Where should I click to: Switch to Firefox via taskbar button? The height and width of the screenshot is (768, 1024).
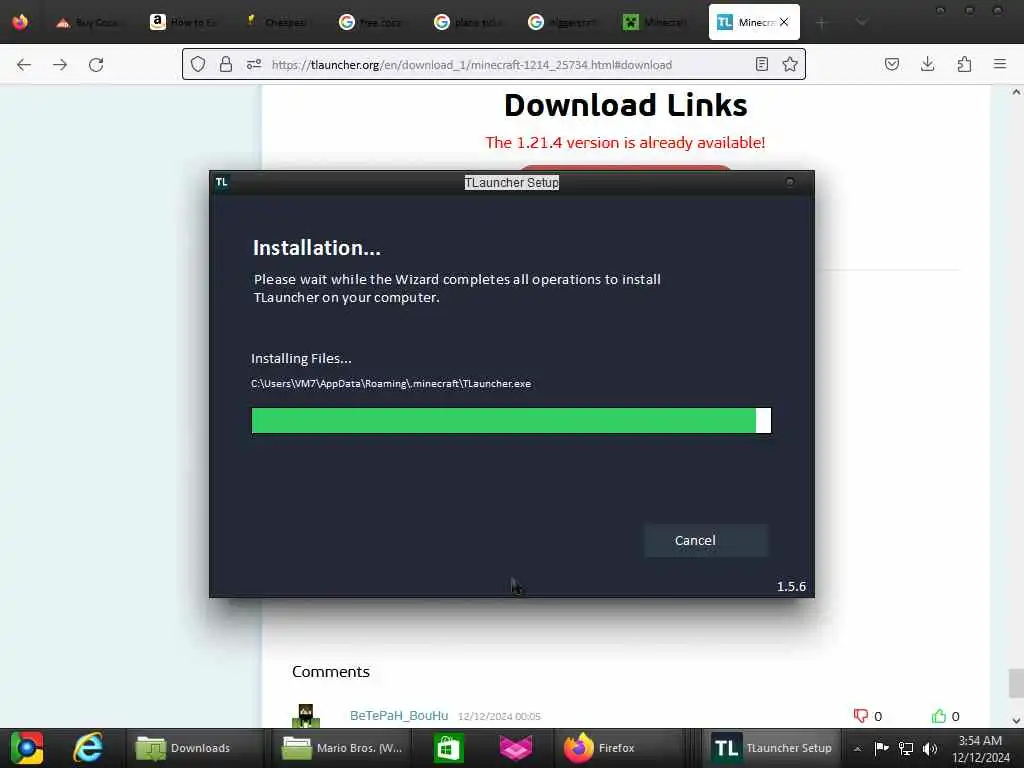620,748
